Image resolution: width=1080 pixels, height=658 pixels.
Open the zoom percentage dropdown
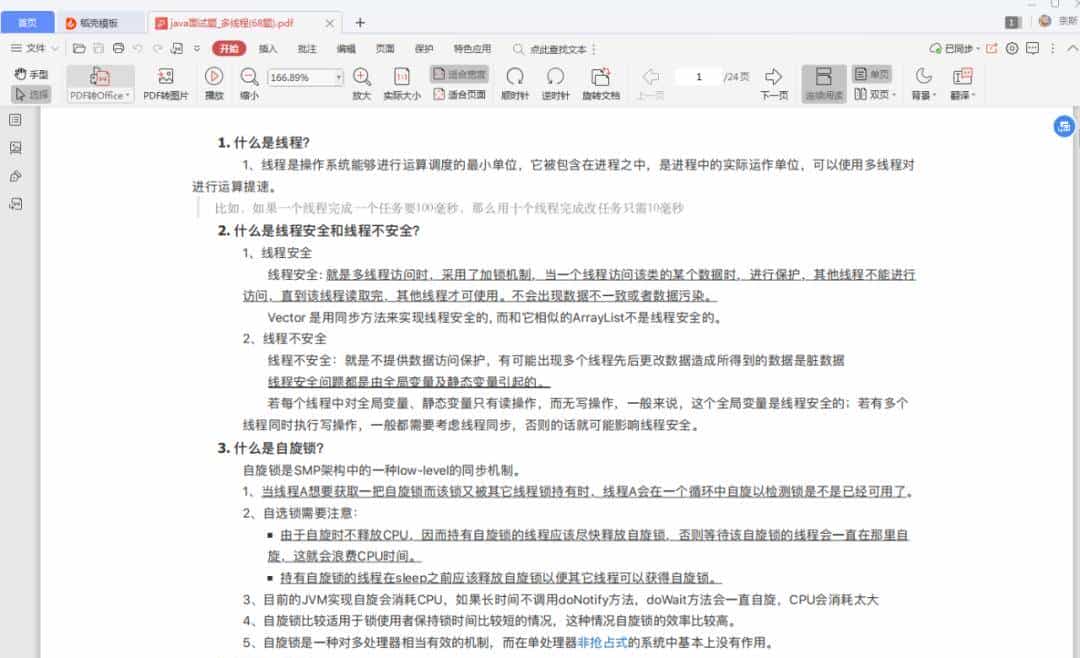point(337,76)
